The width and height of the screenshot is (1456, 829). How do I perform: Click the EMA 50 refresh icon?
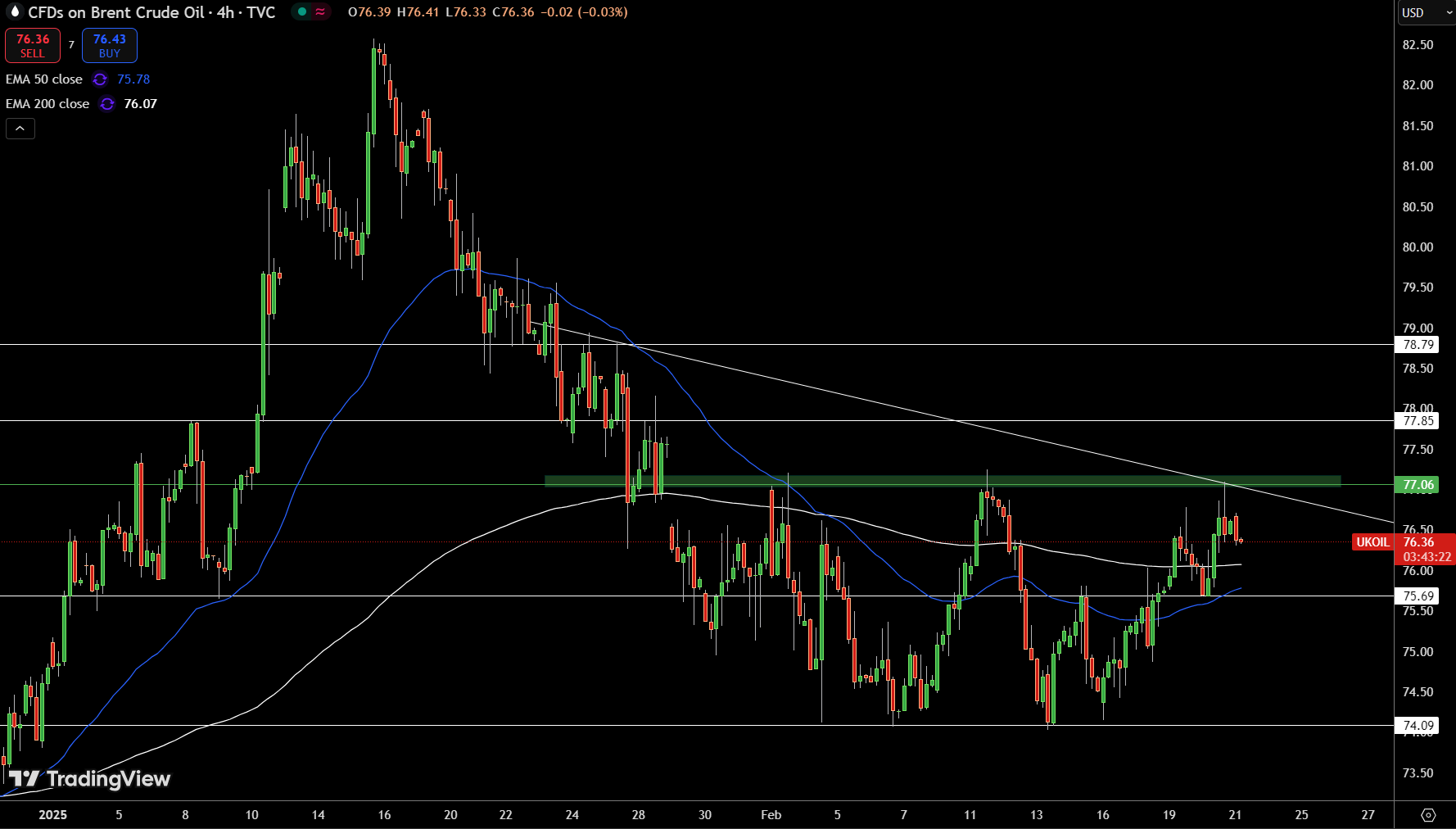point(100,79)
